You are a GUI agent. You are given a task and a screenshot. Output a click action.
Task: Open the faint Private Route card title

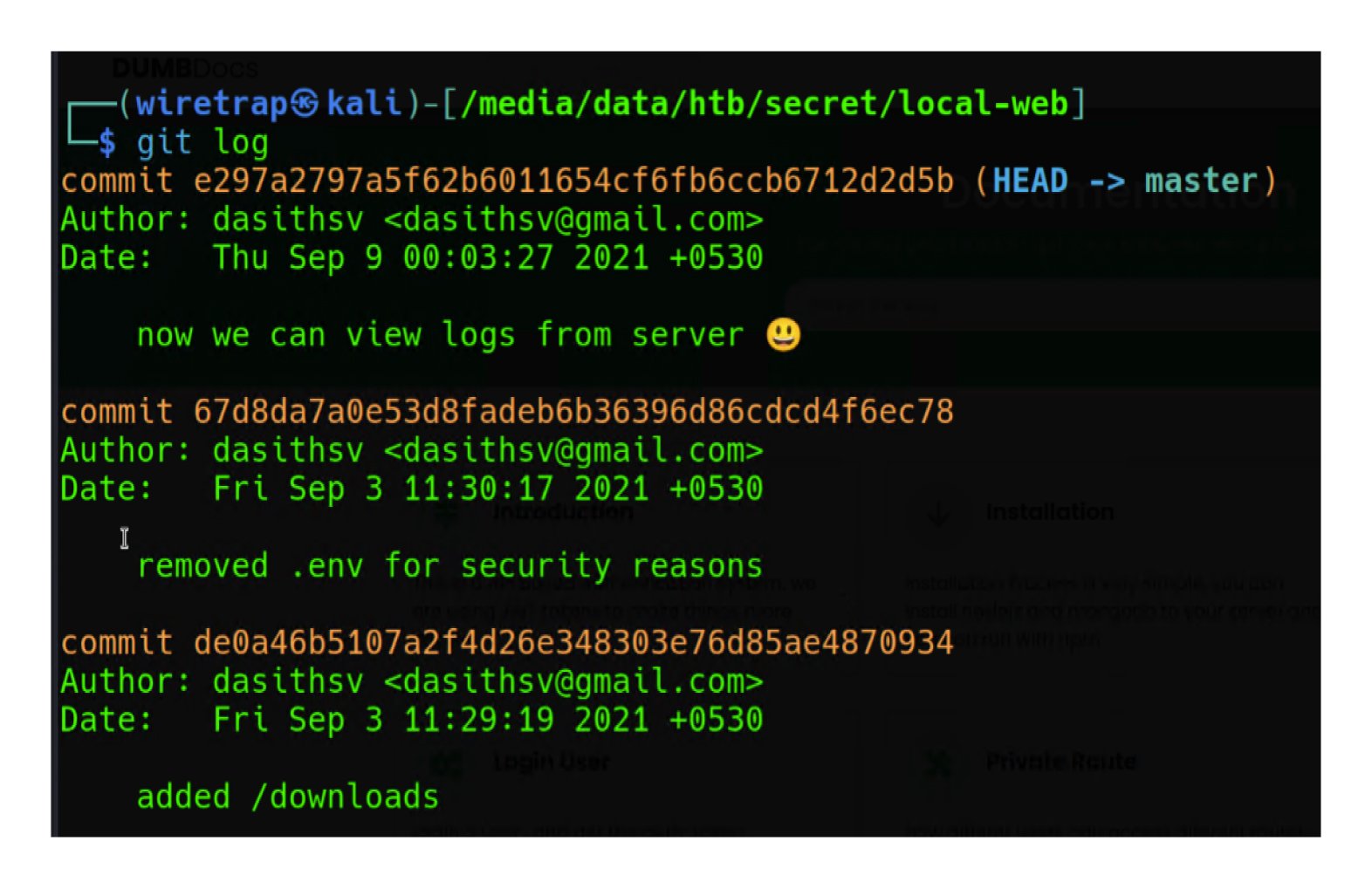coord(1060,762)
